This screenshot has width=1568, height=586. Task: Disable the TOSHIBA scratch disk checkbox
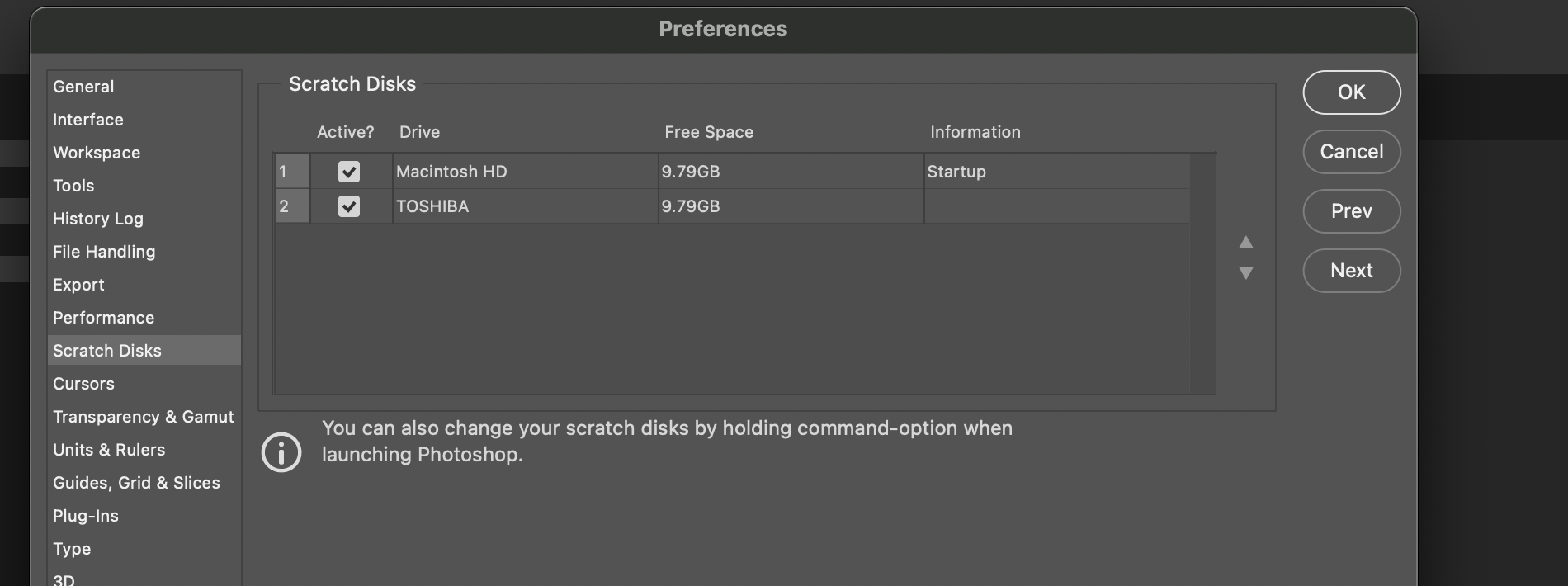[x=349, y=206]
